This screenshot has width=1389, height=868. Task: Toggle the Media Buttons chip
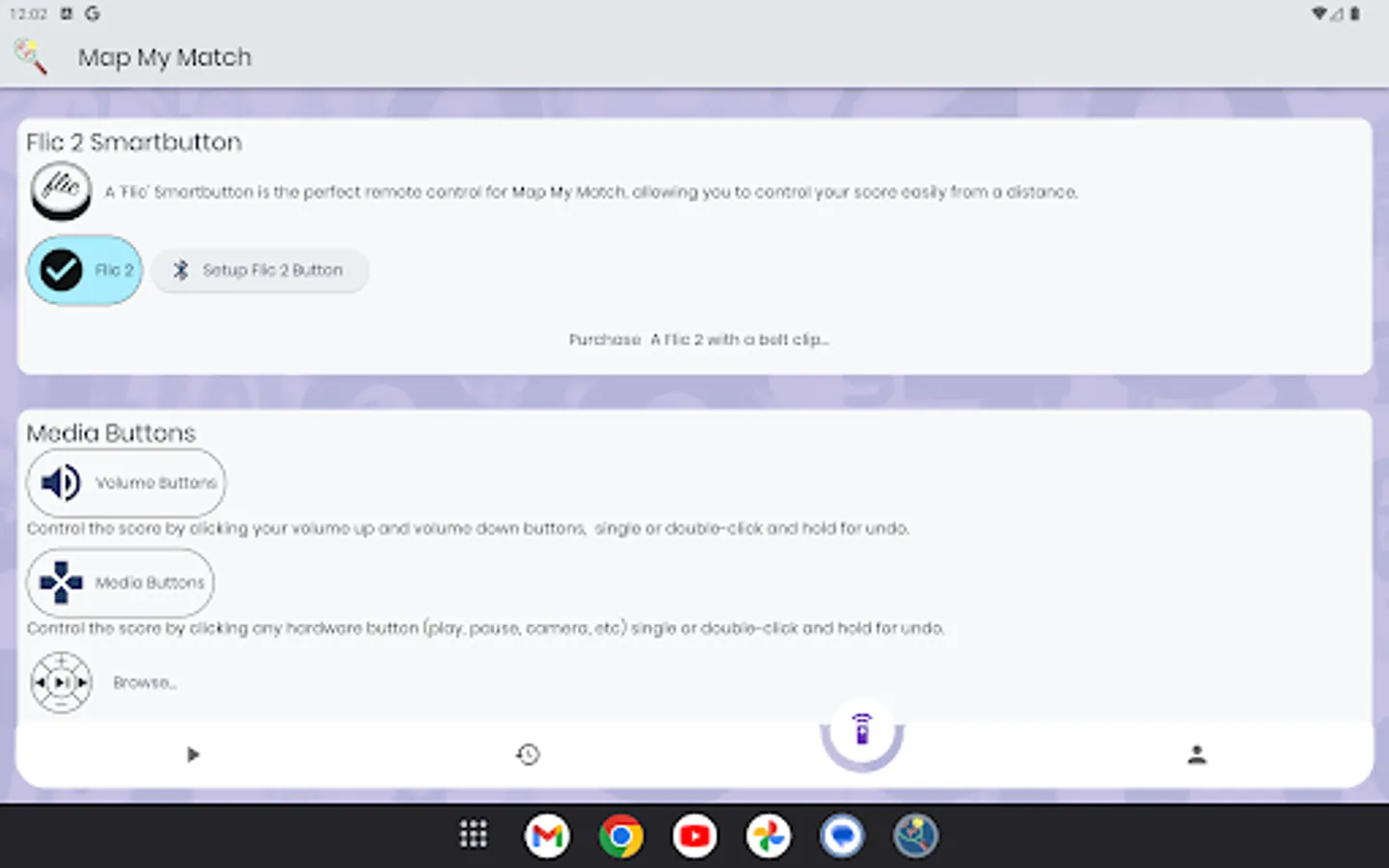(x=121, y=583)
